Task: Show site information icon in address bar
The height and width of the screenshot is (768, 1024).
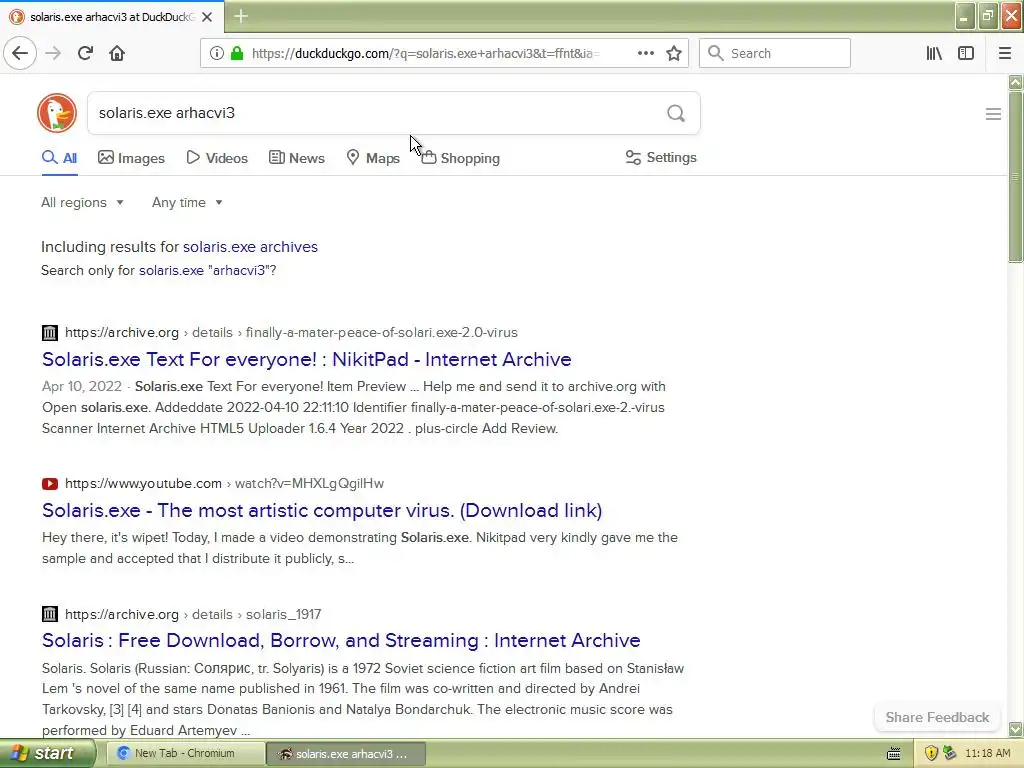Action: [x=216, y=54]
